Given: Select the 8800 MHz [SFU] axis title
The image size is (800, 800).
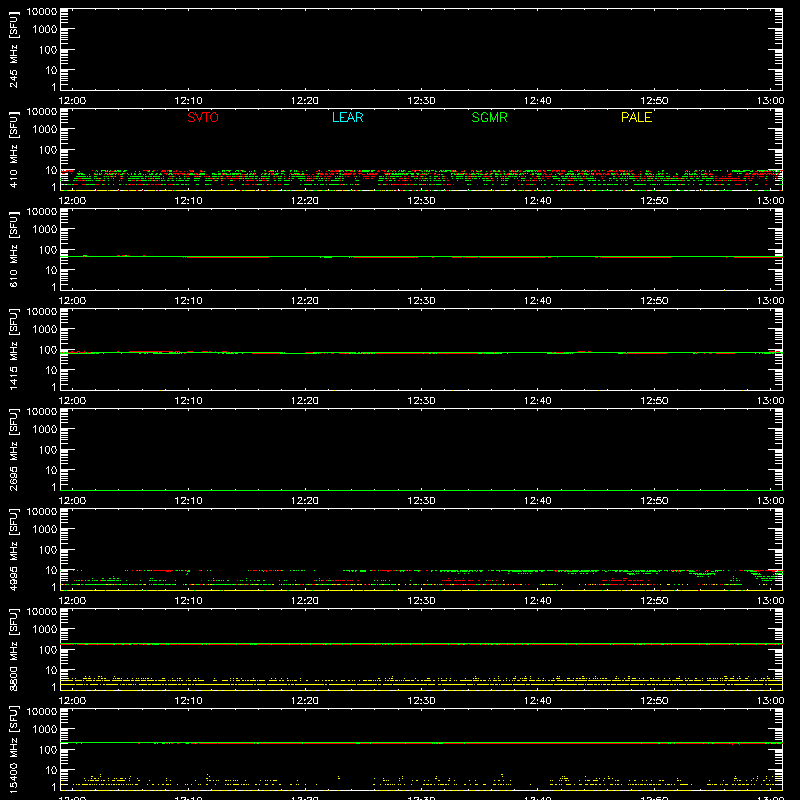Looking at the screenshot, I should pyautogui.click(x=13, y=649).
